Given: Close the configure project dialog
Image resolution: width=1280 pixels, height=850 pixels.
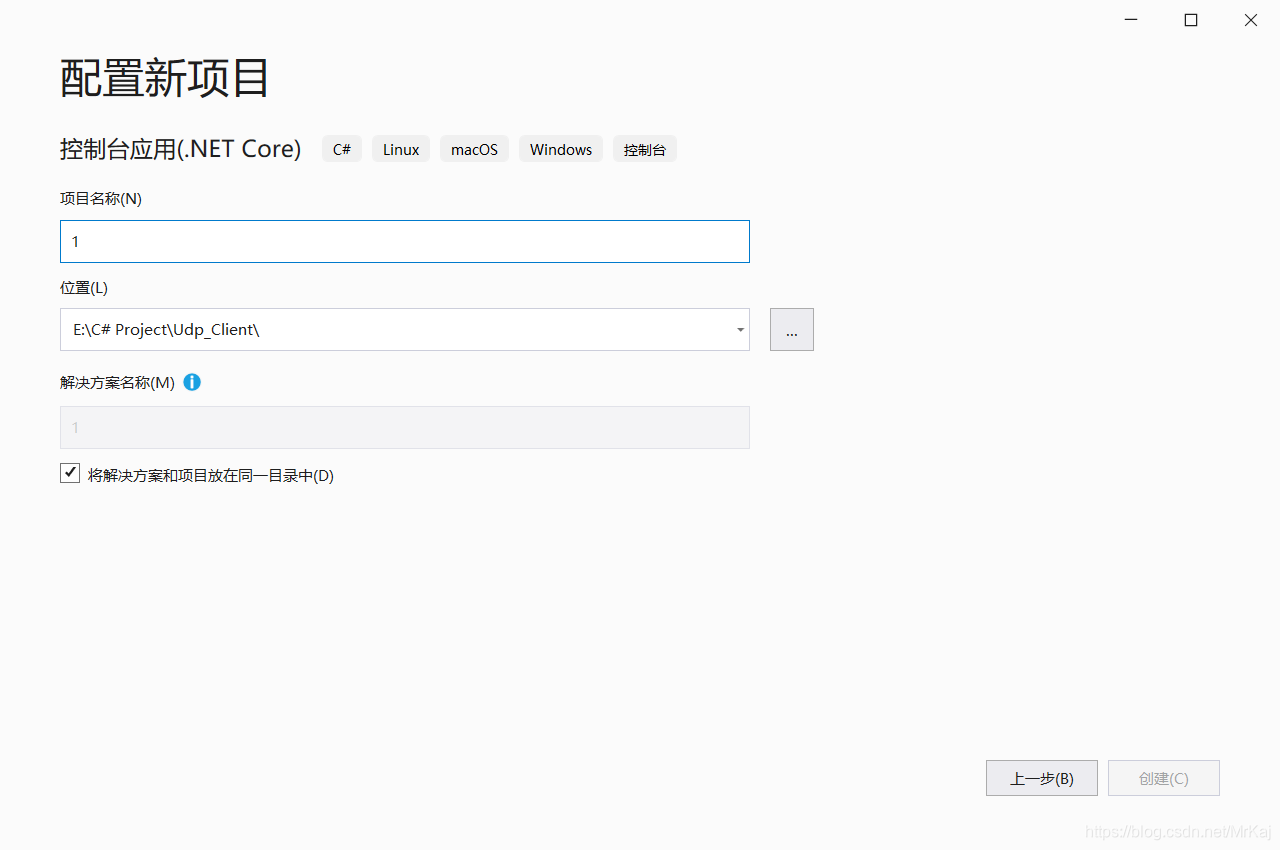Looking at the screenshot, I should coord(1251,20).
